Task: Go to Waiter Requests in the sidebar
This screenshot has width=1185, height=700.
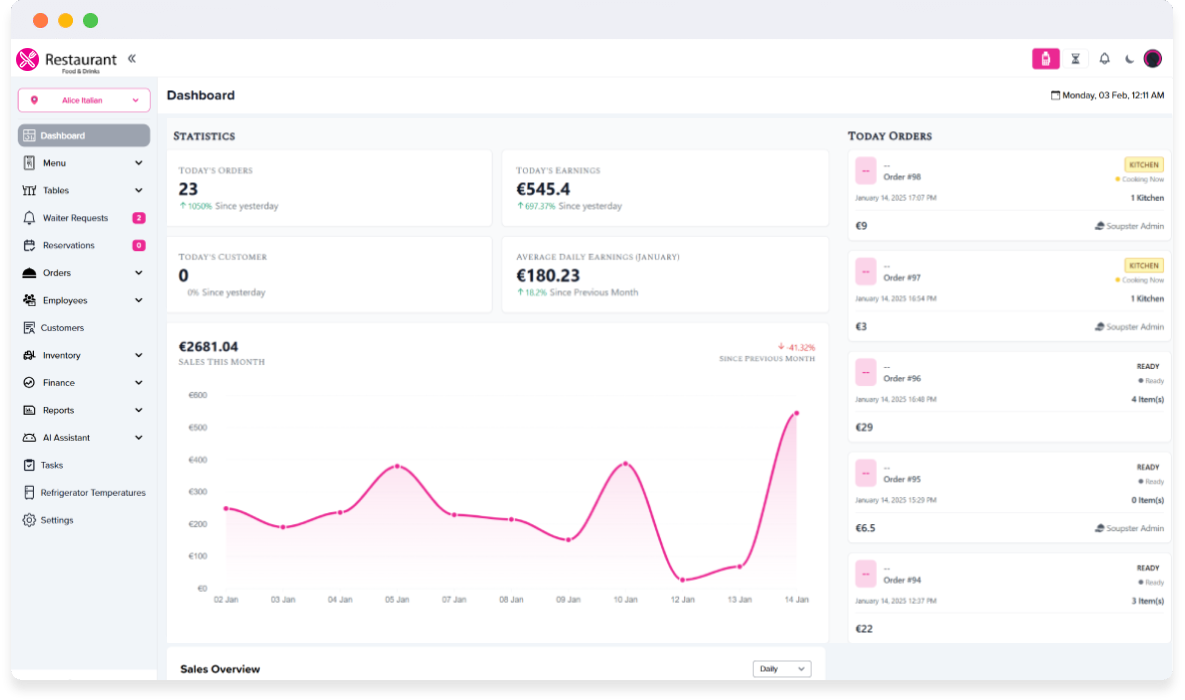Action: pyautogui.click(x=76, y=218)
